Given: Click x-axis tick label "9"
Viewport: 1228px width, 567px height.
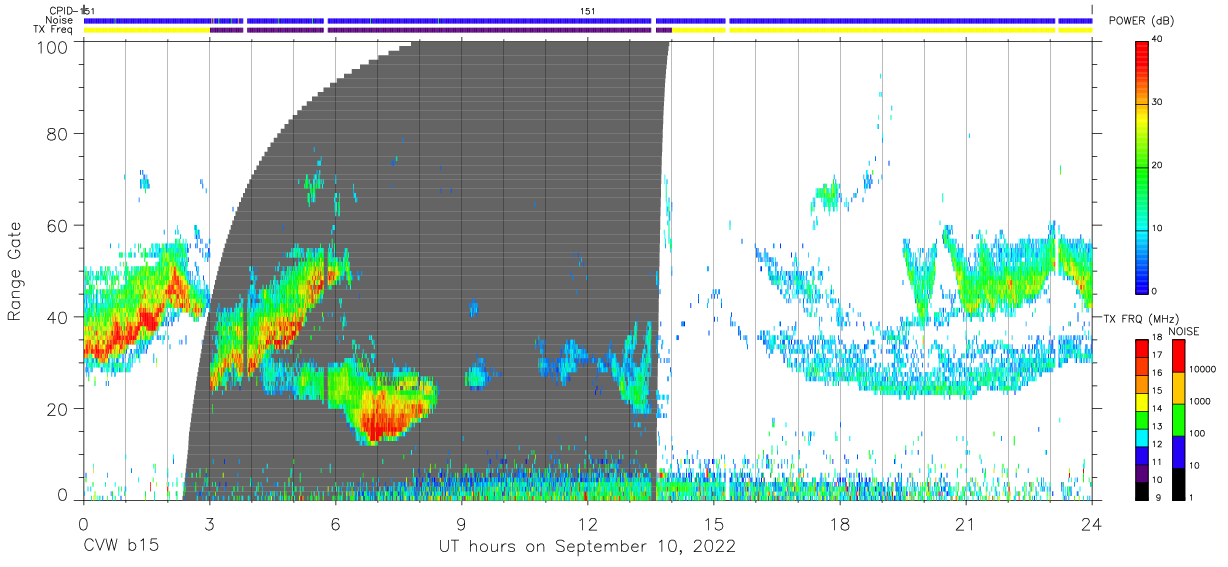Looking at the screenshot, I should coord(461,522).
